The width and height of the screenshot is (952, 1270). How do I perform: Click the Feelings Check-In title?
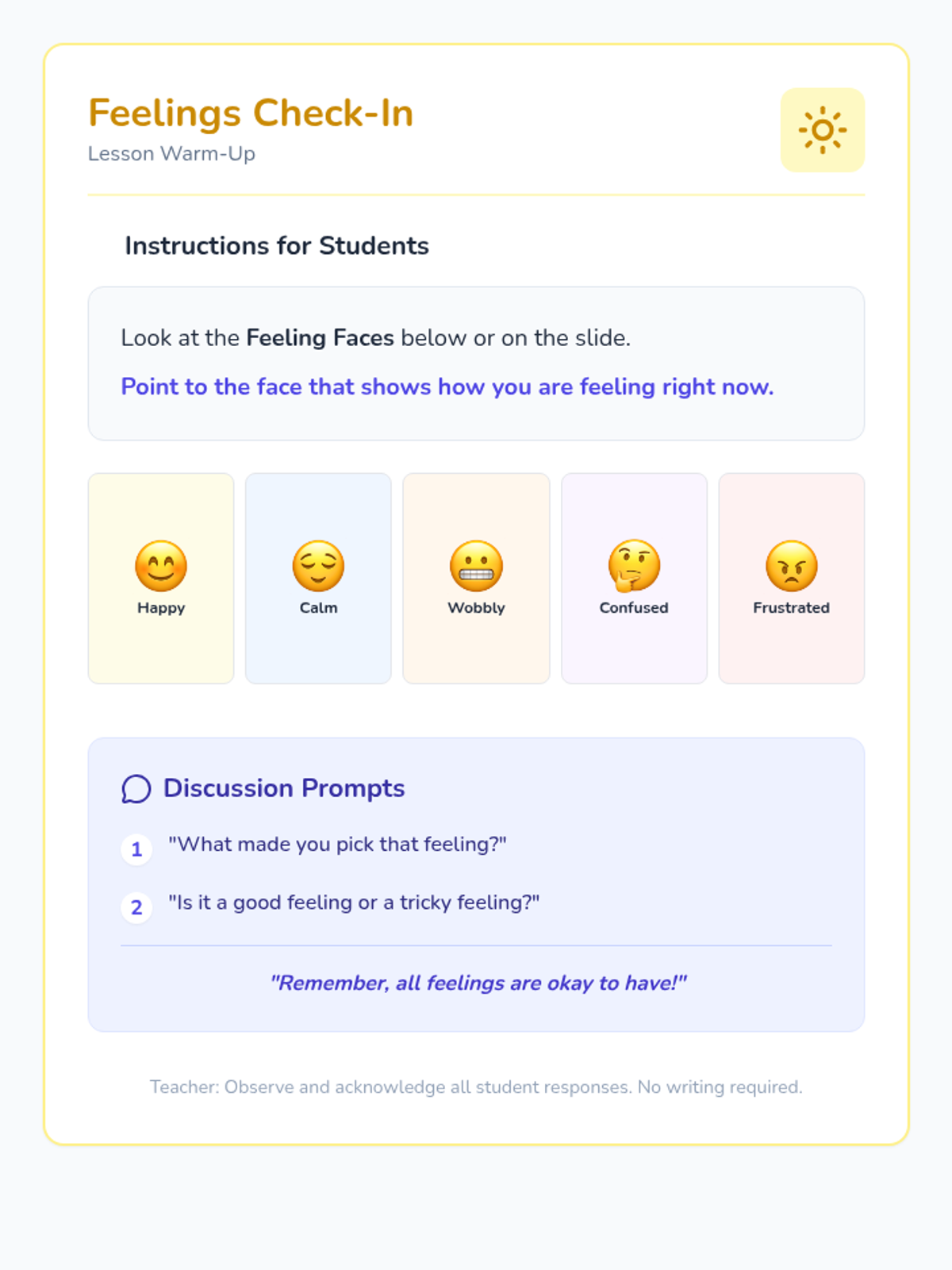[251, 113]
